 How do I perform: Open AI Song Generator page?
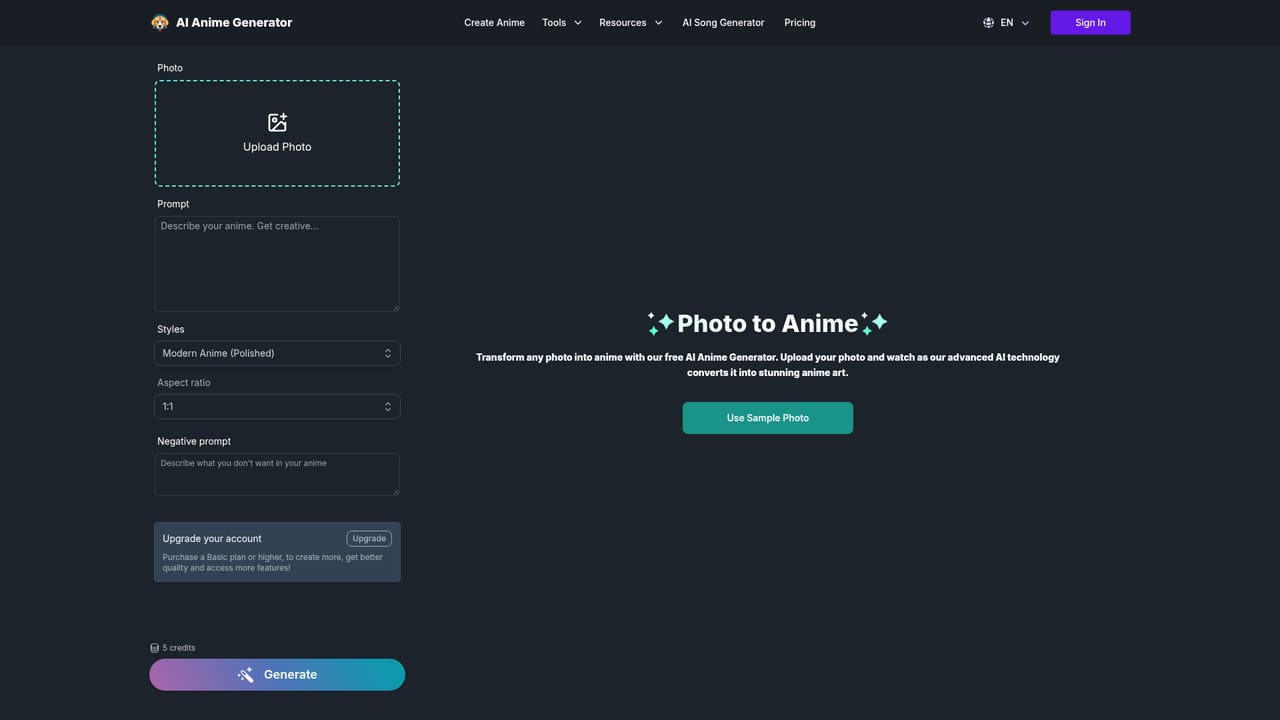tap(723, 22)
